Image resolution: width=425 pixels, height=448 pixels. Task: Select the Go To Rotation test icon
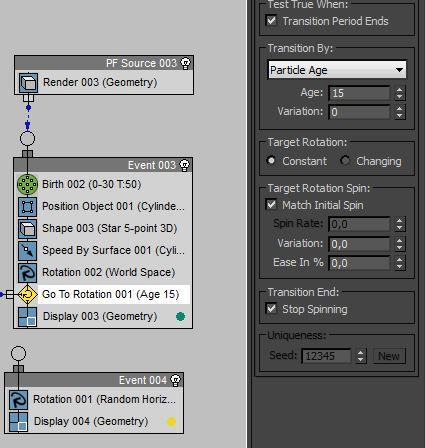tap(27, 294)
